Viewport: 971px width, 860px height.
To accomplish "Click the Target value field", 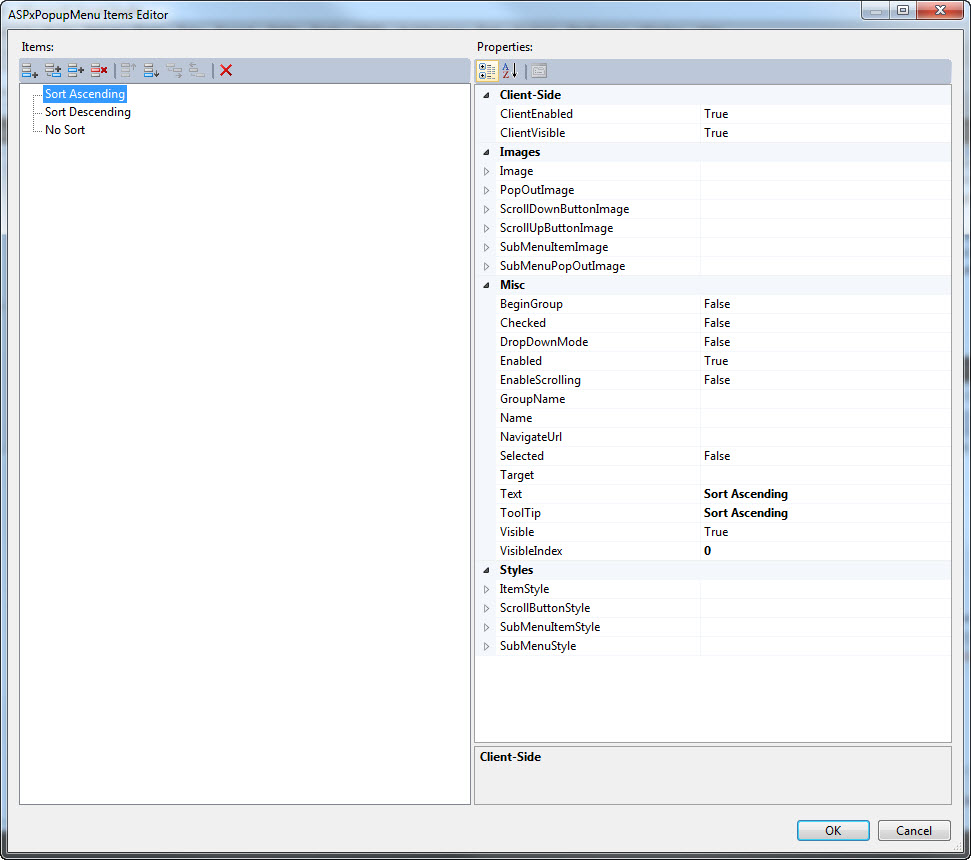I will click(825, 475).
